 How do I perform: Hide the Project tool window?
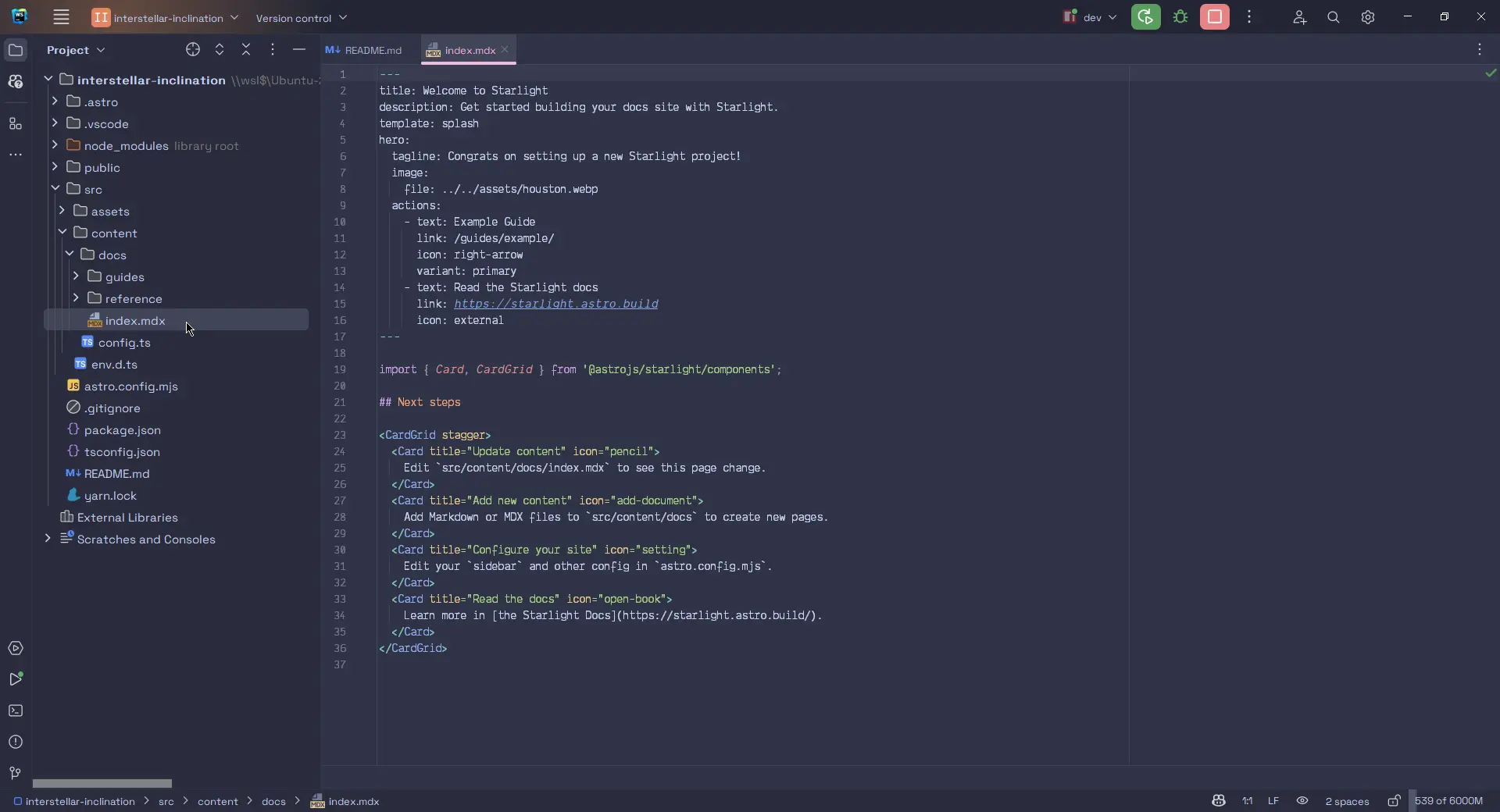(x=298, y=50)
